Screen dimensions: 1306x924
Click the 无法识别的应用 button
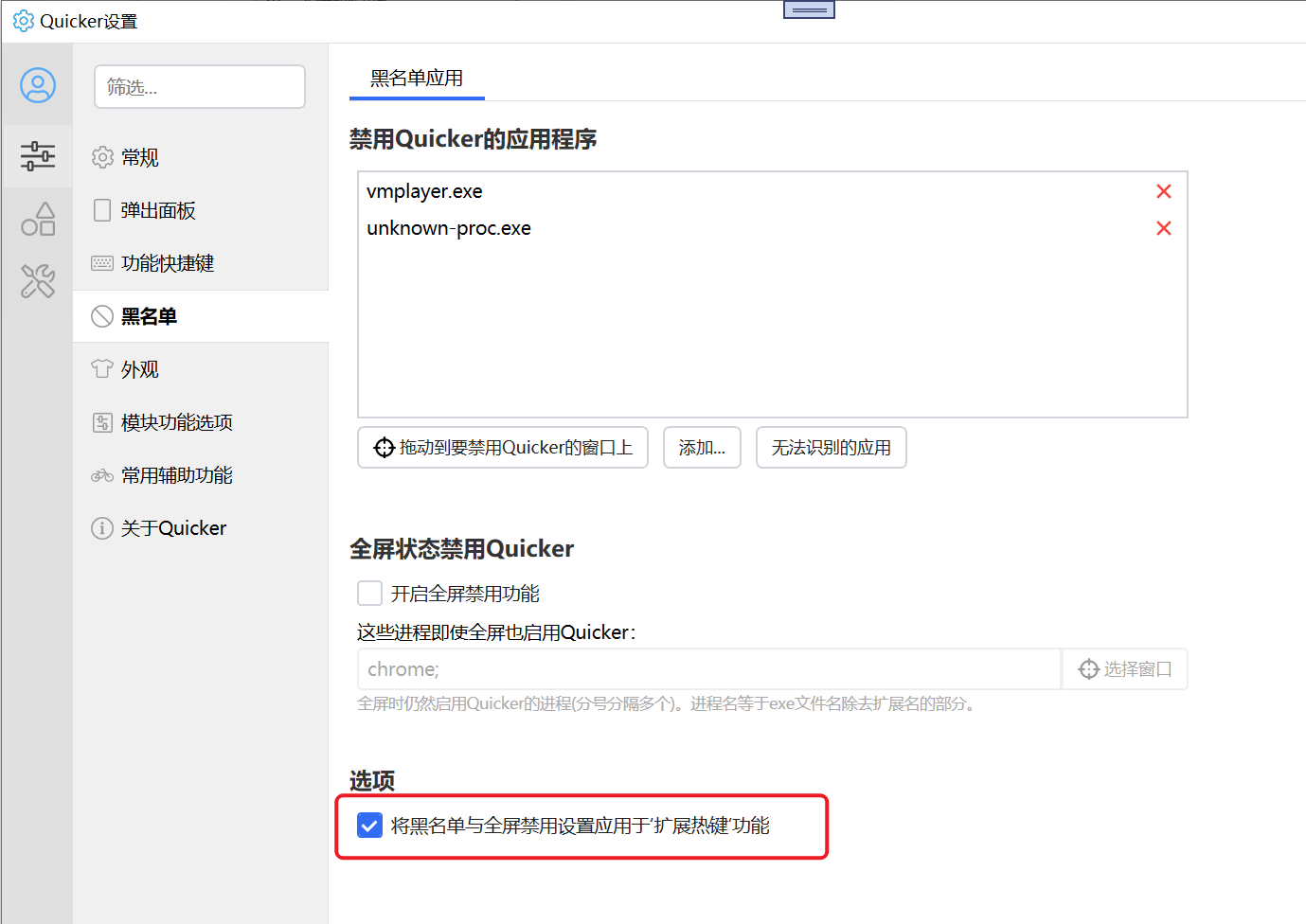click(x=832, y=448)
